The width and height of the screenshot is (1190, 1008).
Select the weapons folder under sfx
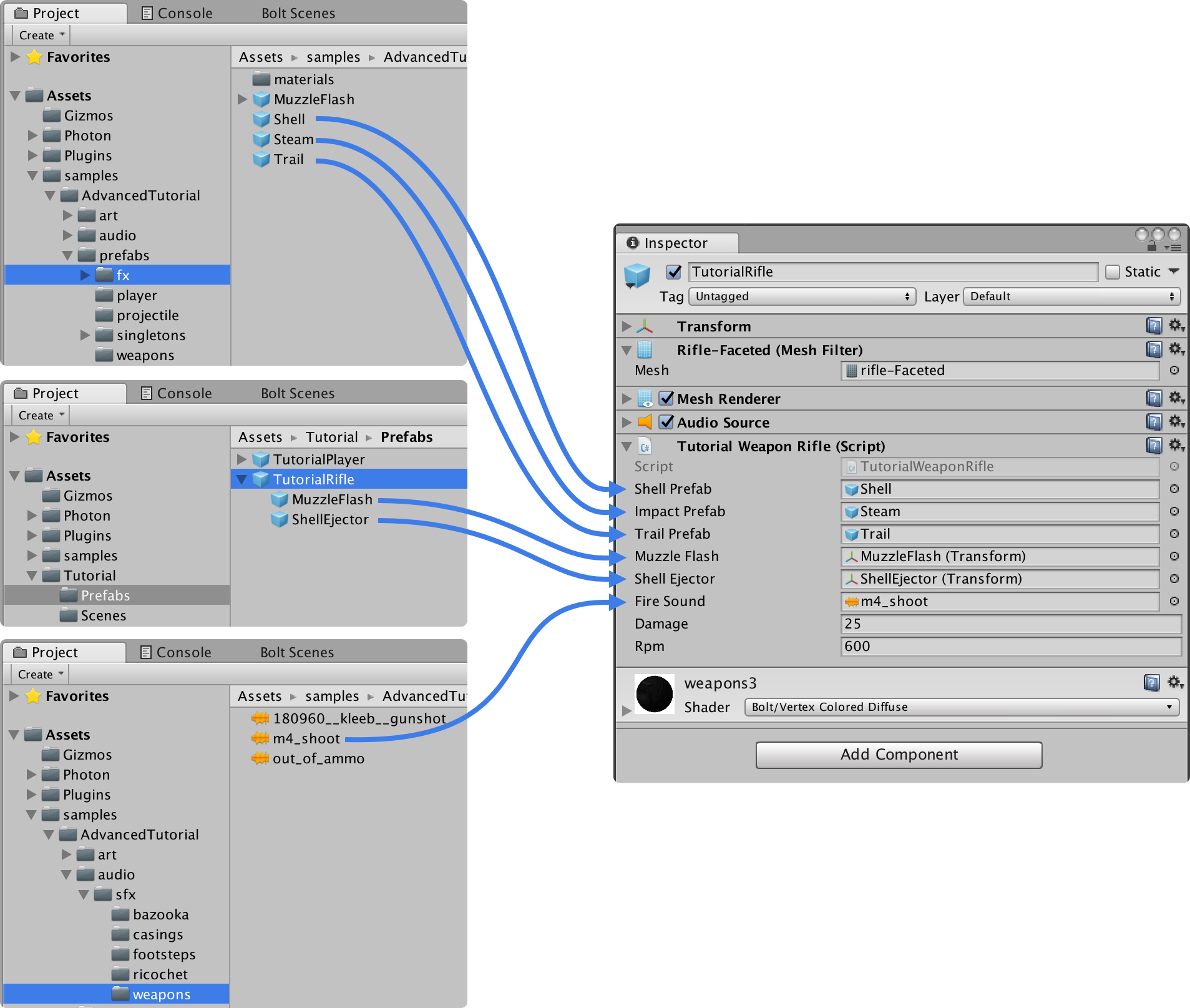117,994
